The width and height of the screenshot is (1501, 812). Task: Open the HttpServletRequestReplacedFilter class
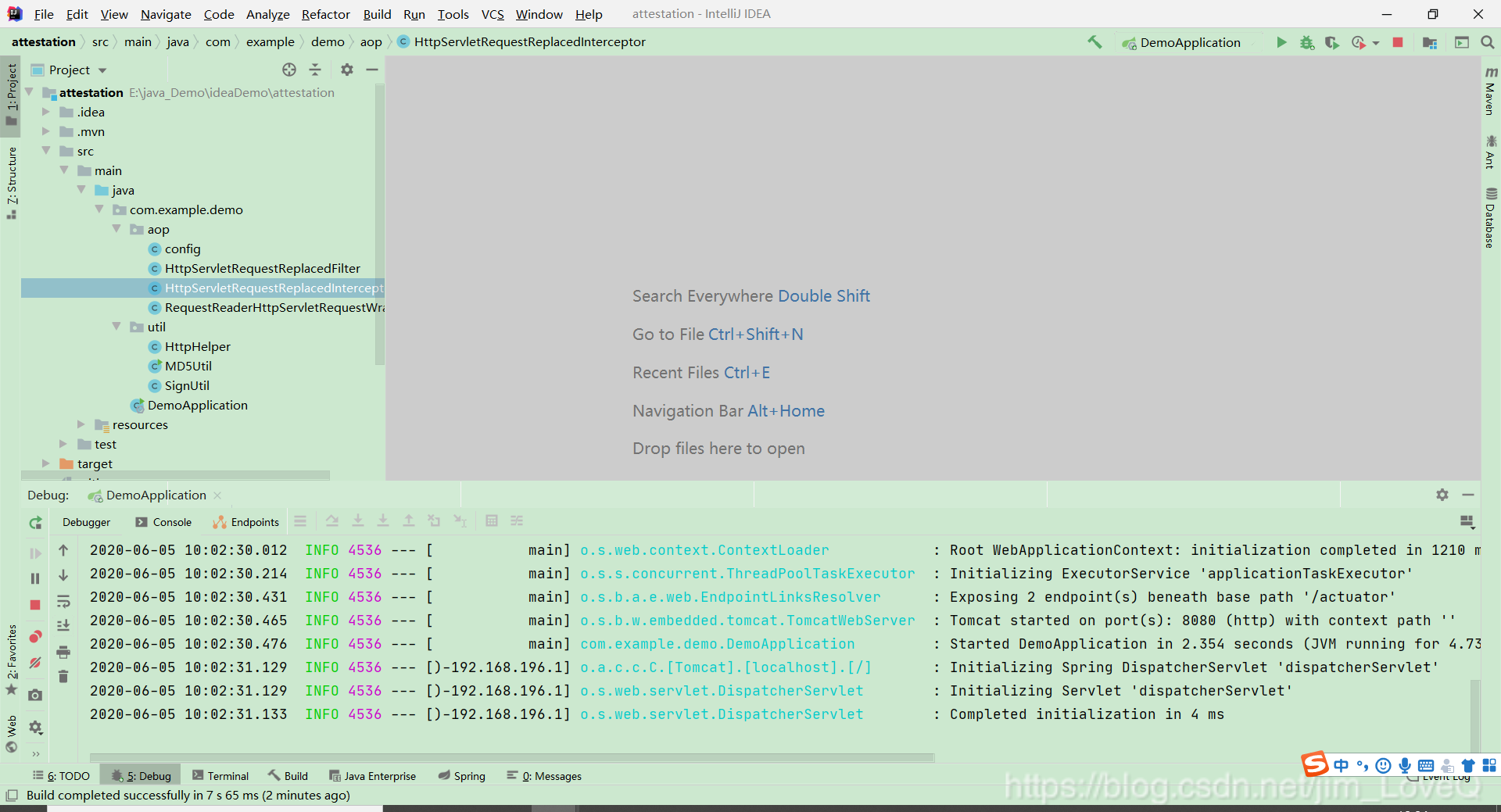[263, 268]
